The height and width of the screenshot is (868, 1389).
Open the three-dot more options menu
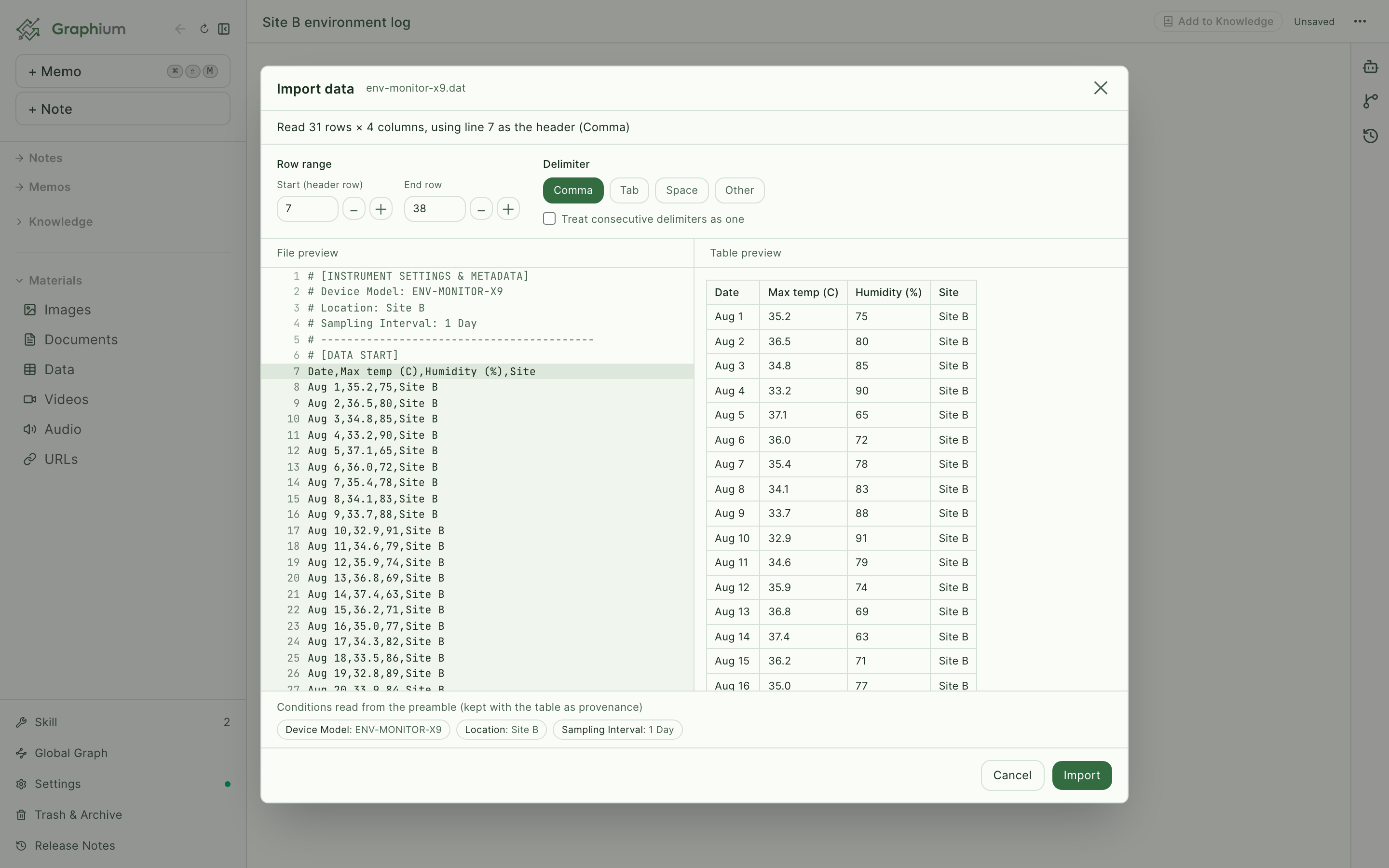coord(1360,22)
